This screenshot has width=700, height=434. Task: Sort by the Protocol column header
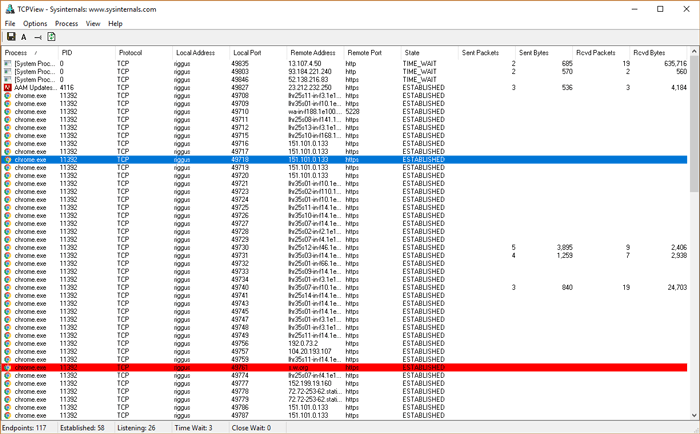(144, 53)
